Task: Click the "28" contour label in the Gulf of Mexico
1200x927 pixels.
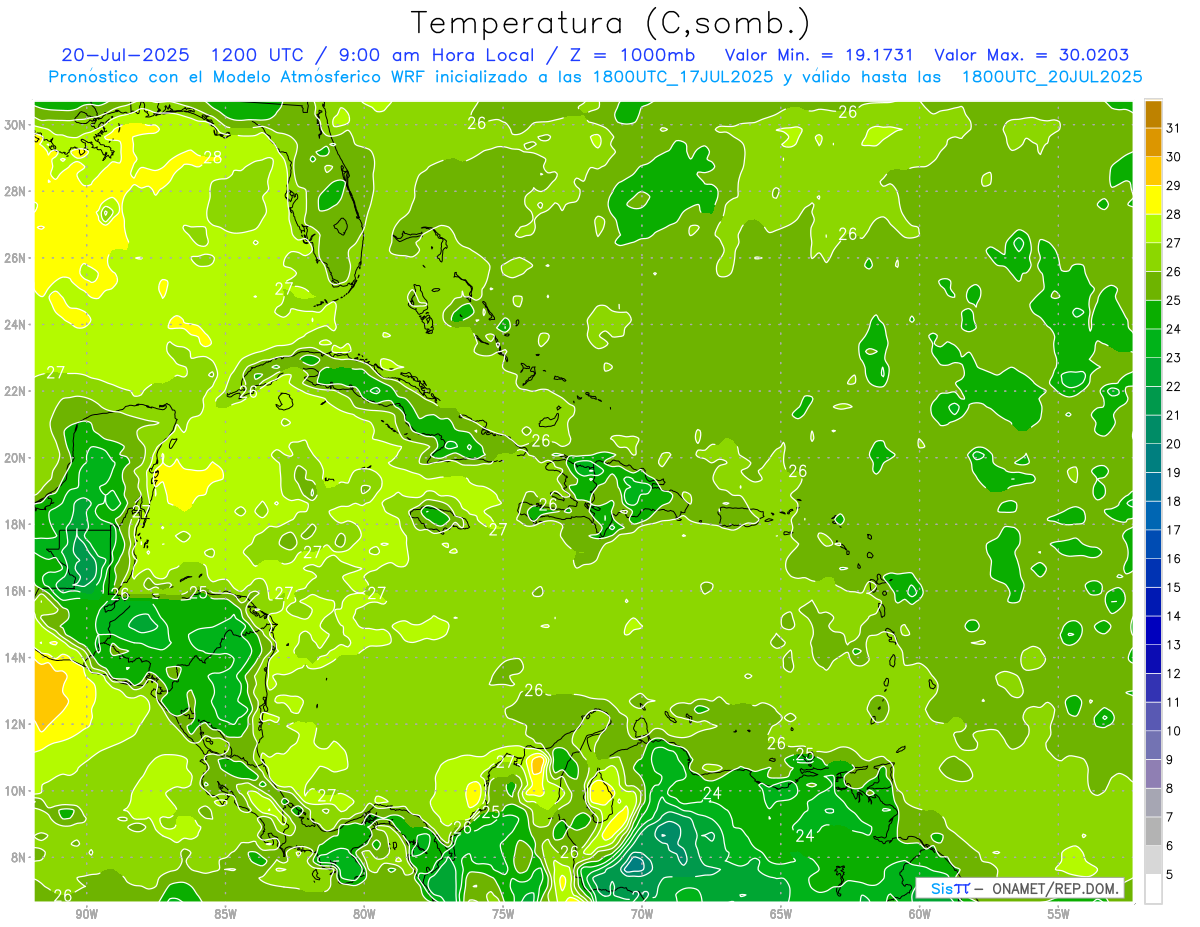Action: [x=212, y=157]
